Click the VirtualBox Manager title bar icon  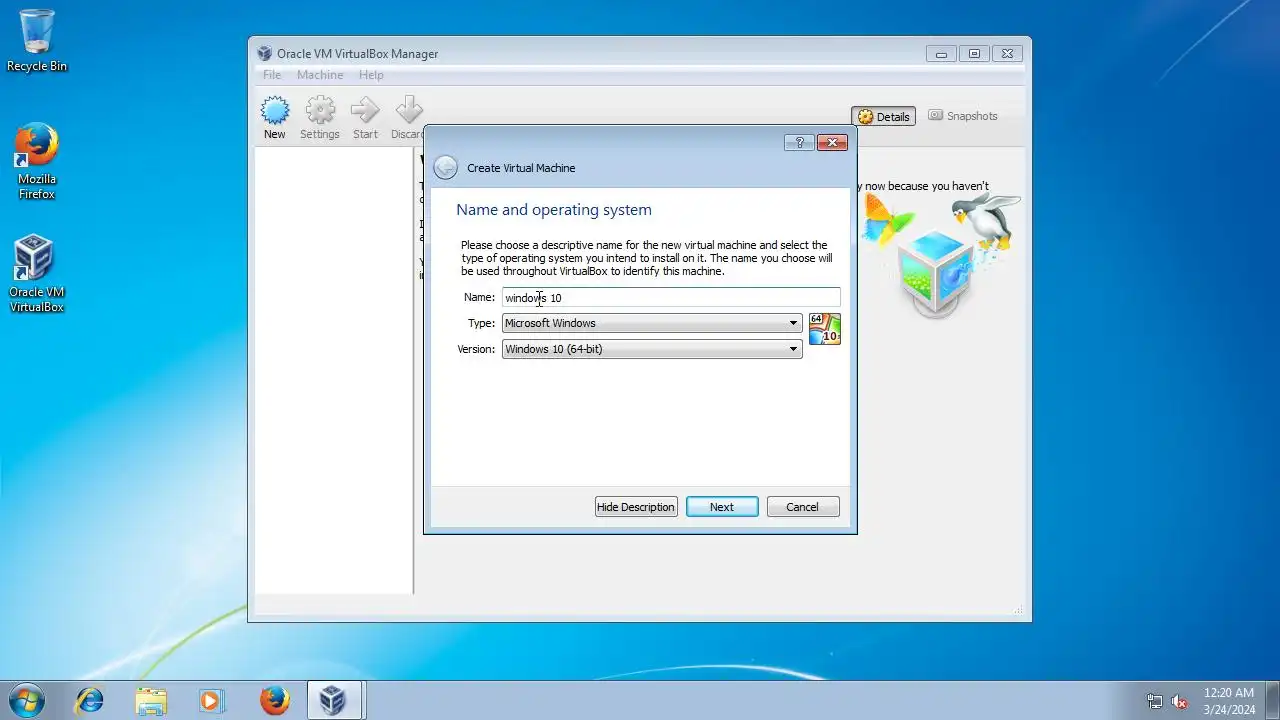(x=264, y=54)
